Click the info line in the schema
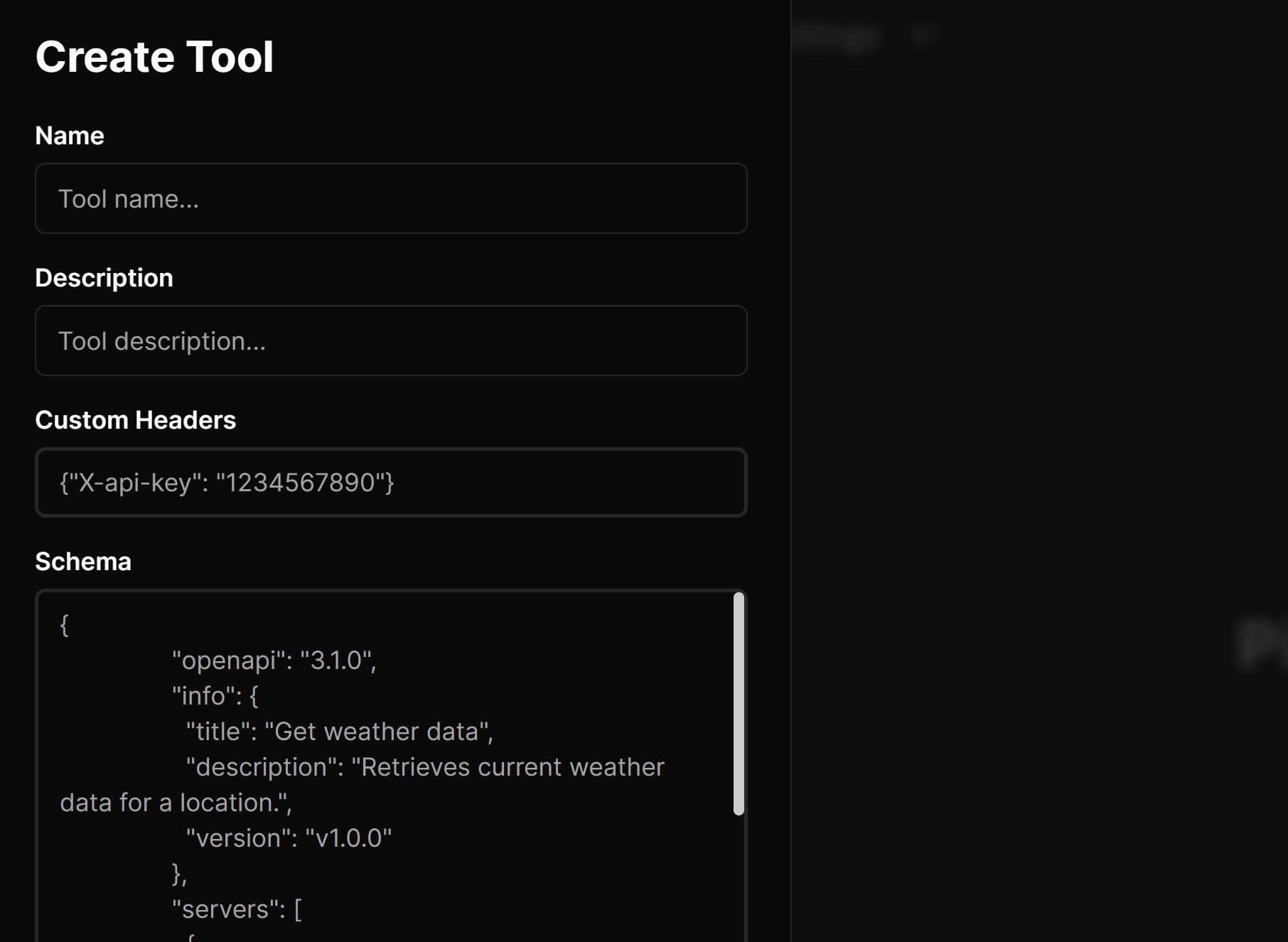 click(215, 695)
